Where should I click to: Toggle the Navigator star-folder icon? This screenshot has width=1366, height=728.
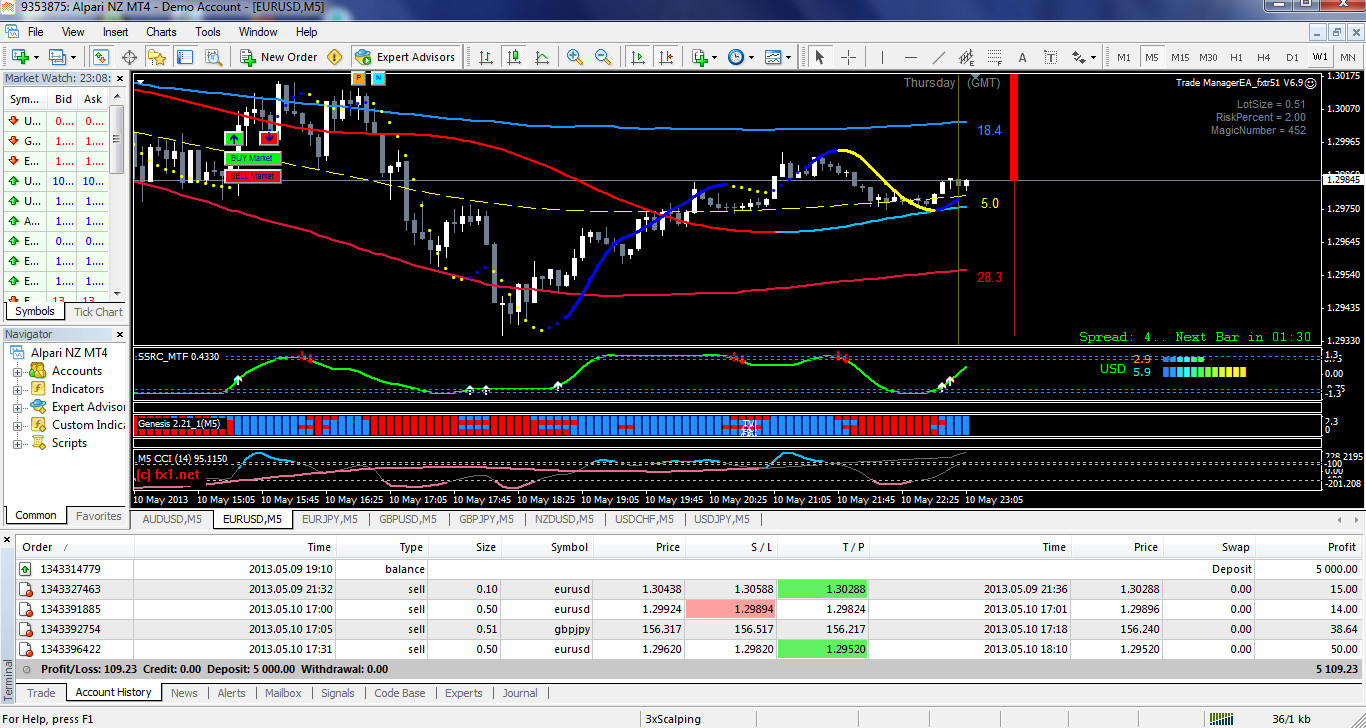click(x=157, y=57)
